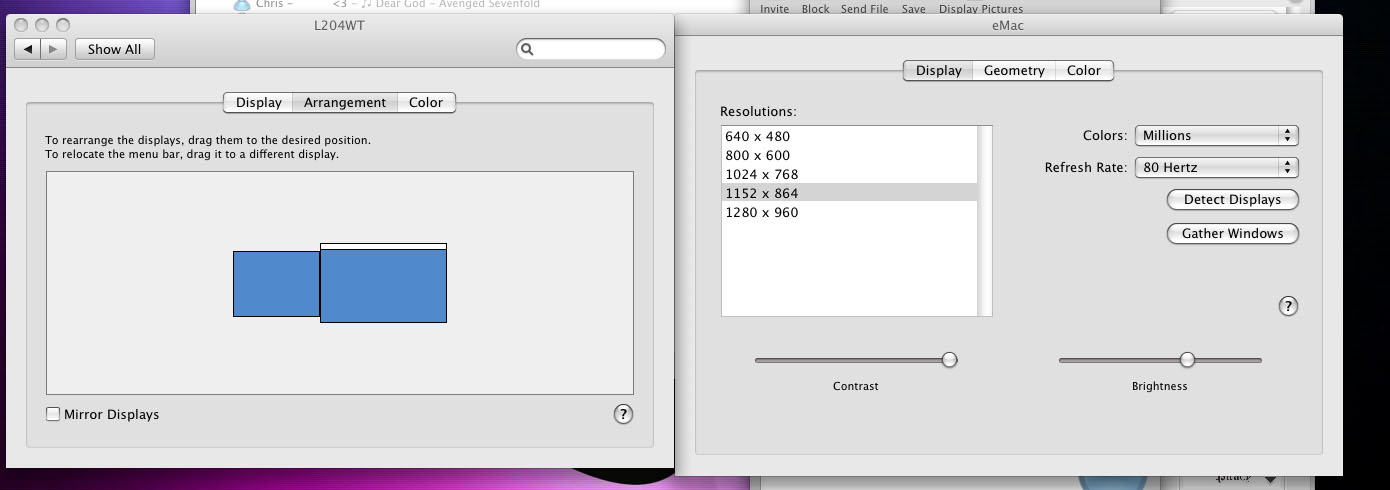
Task: Click the Contrast slider knob
Action: [x=949, y=360]
